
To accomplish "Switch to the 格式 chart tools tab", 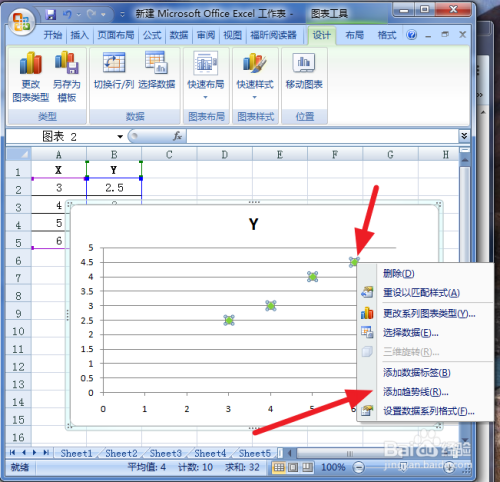I will 387,35.
